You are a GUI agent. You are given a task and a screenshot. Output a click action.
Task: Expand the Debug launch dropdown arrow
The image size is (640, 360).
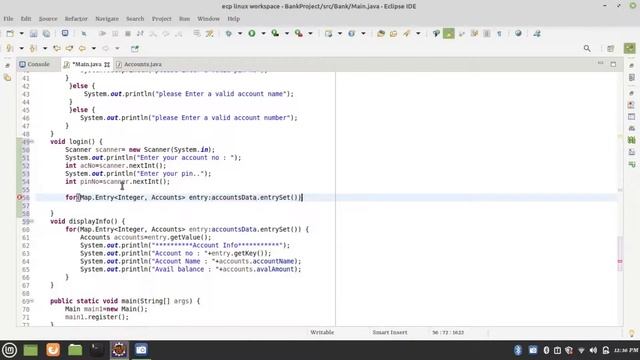240,34
